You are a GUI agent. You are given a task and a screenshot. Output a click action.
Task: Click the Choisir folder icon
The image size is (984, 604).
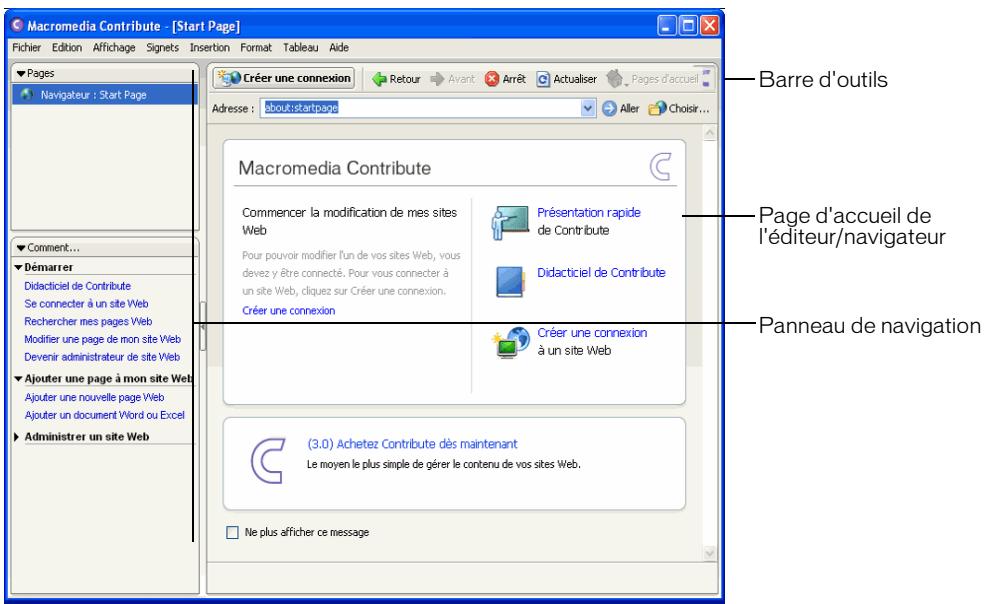coord(657,109)
